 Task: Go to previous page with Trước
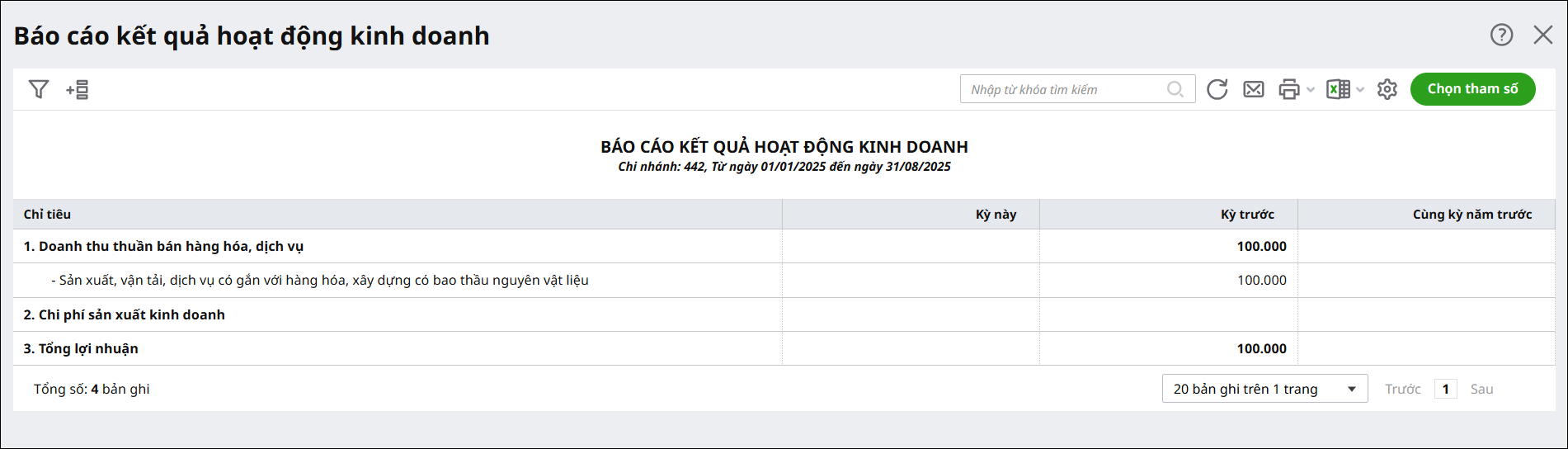(1402, 389)
